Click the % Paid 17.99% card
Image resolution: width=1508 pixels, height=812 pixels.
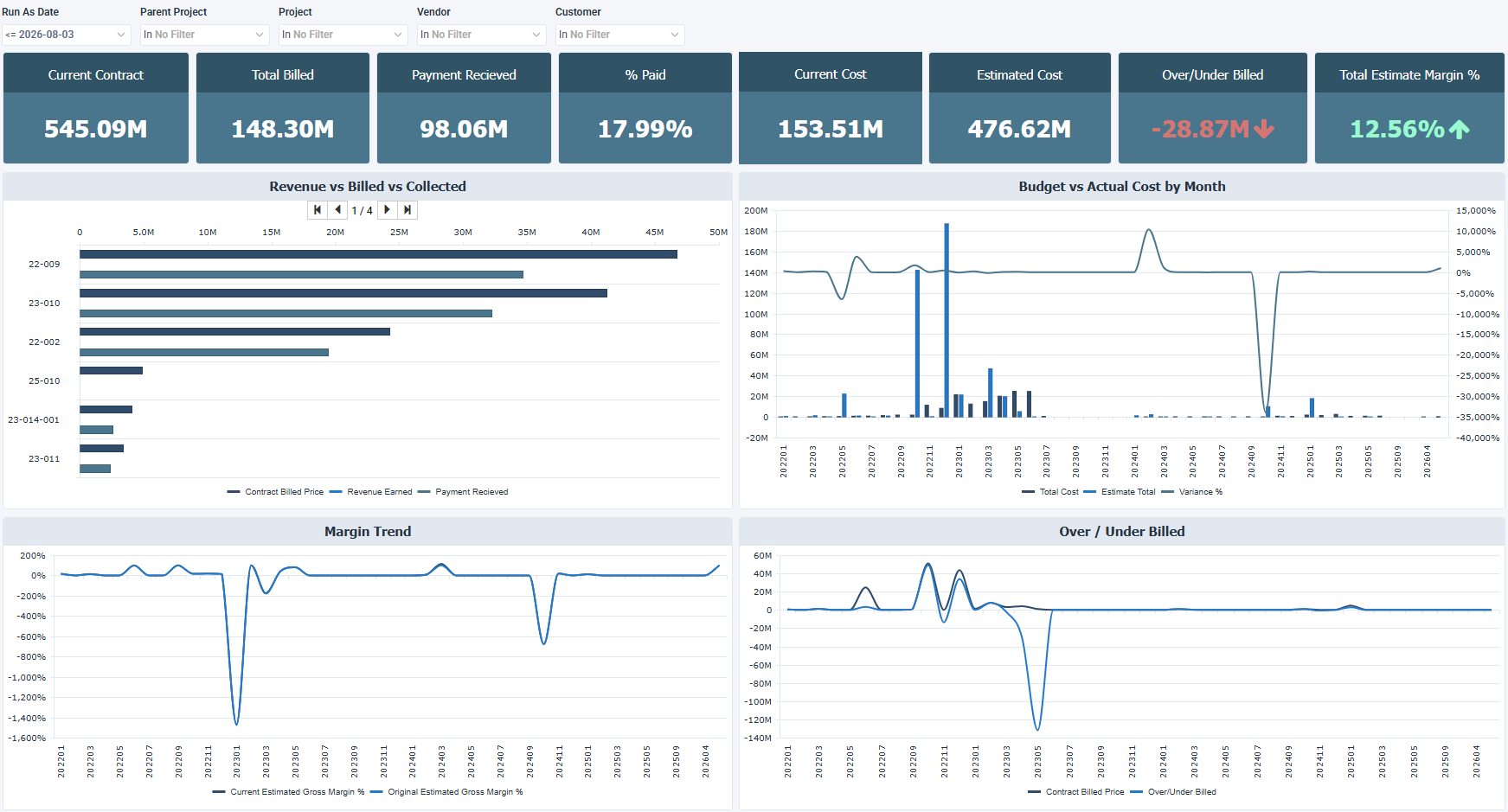[645, 108]
